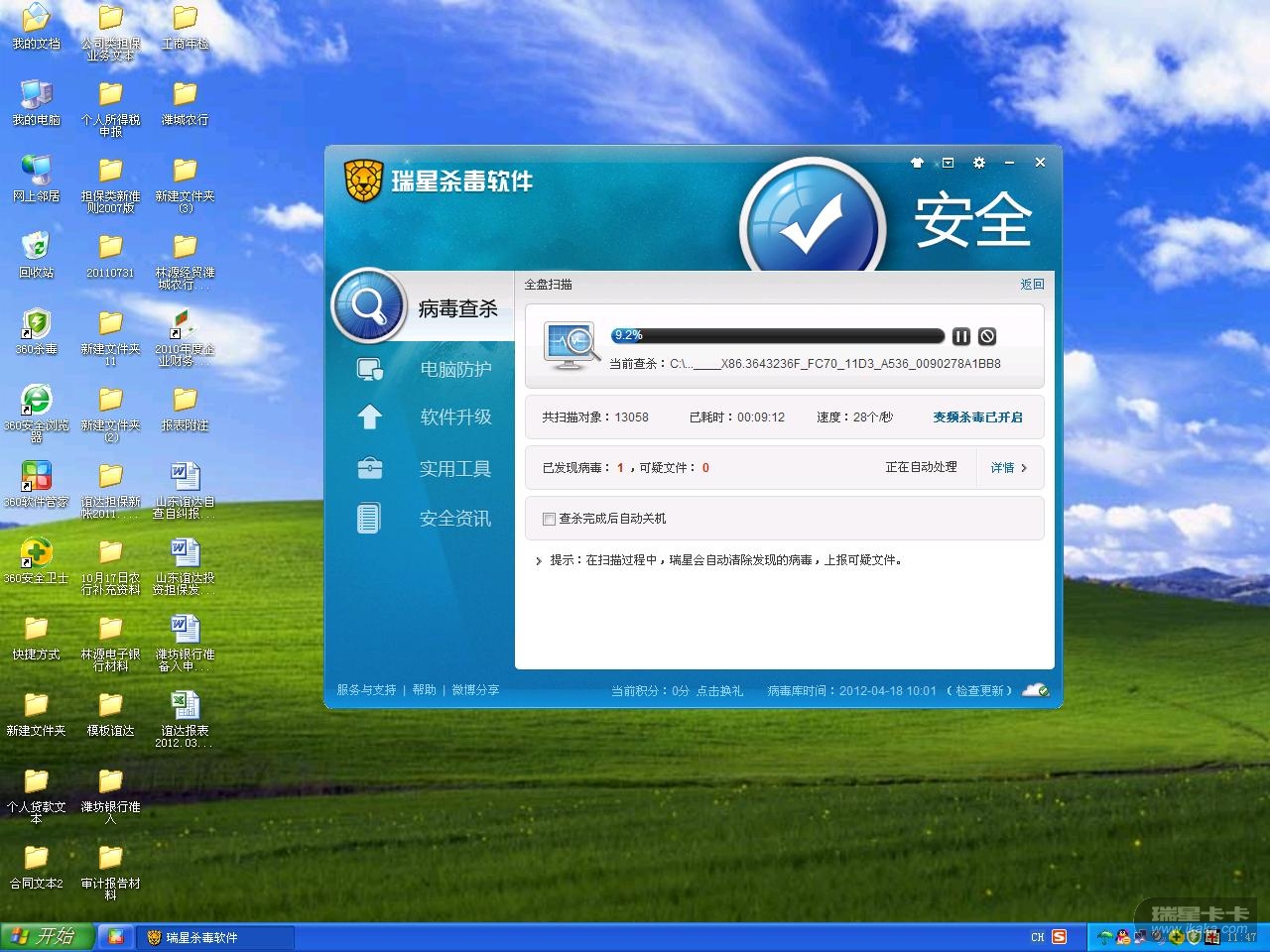
Task: Open the Rising title bar dropdown menu icon
Action: point(948,163)
